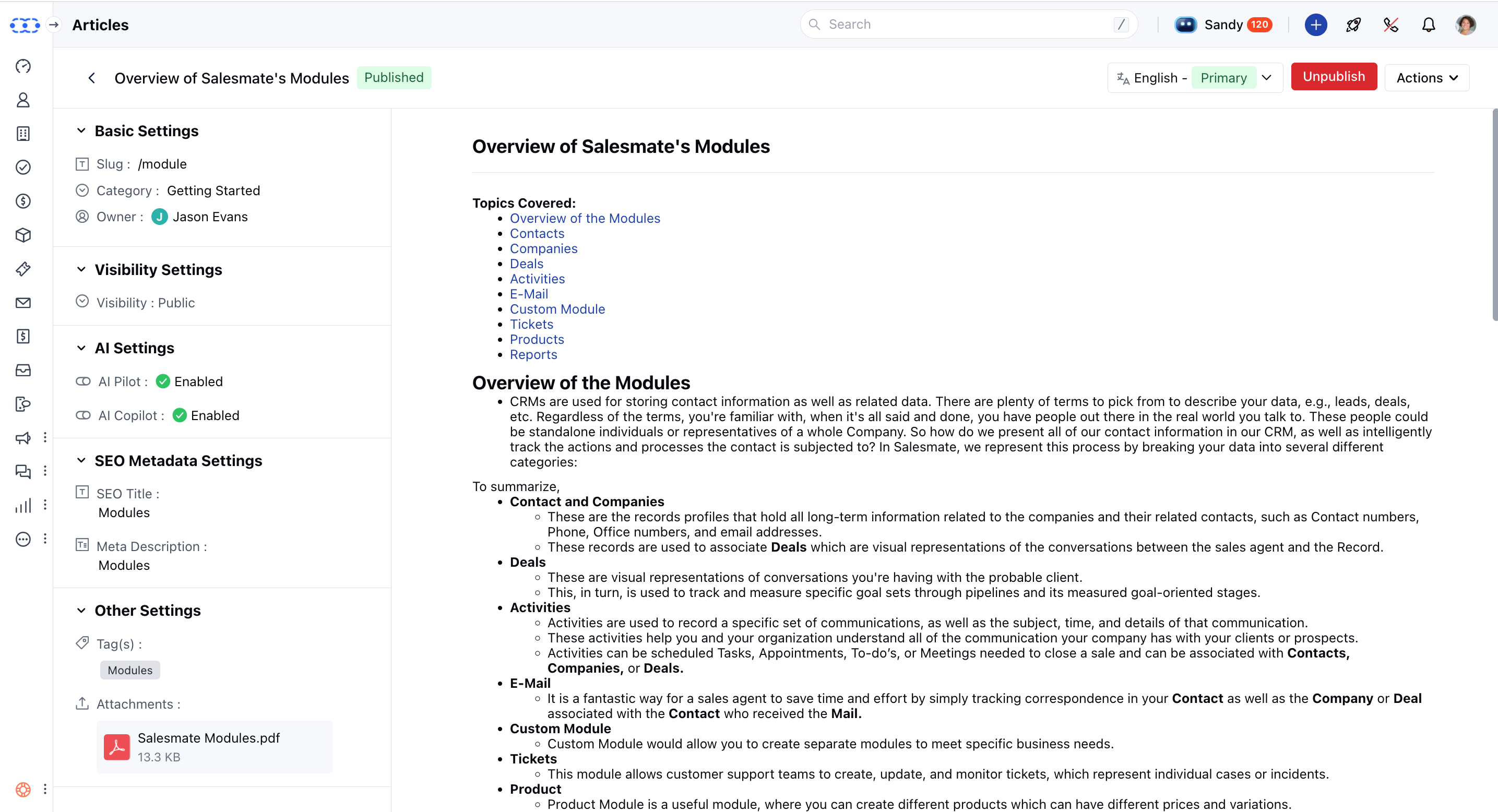Expand sidebar with the arrow toggle
Screen dimensions: 1498x812
point(54,25)
